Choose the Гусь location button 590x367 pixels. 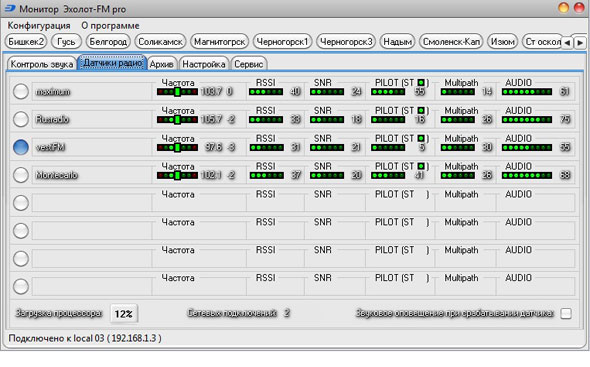click(x=66, y=41)
